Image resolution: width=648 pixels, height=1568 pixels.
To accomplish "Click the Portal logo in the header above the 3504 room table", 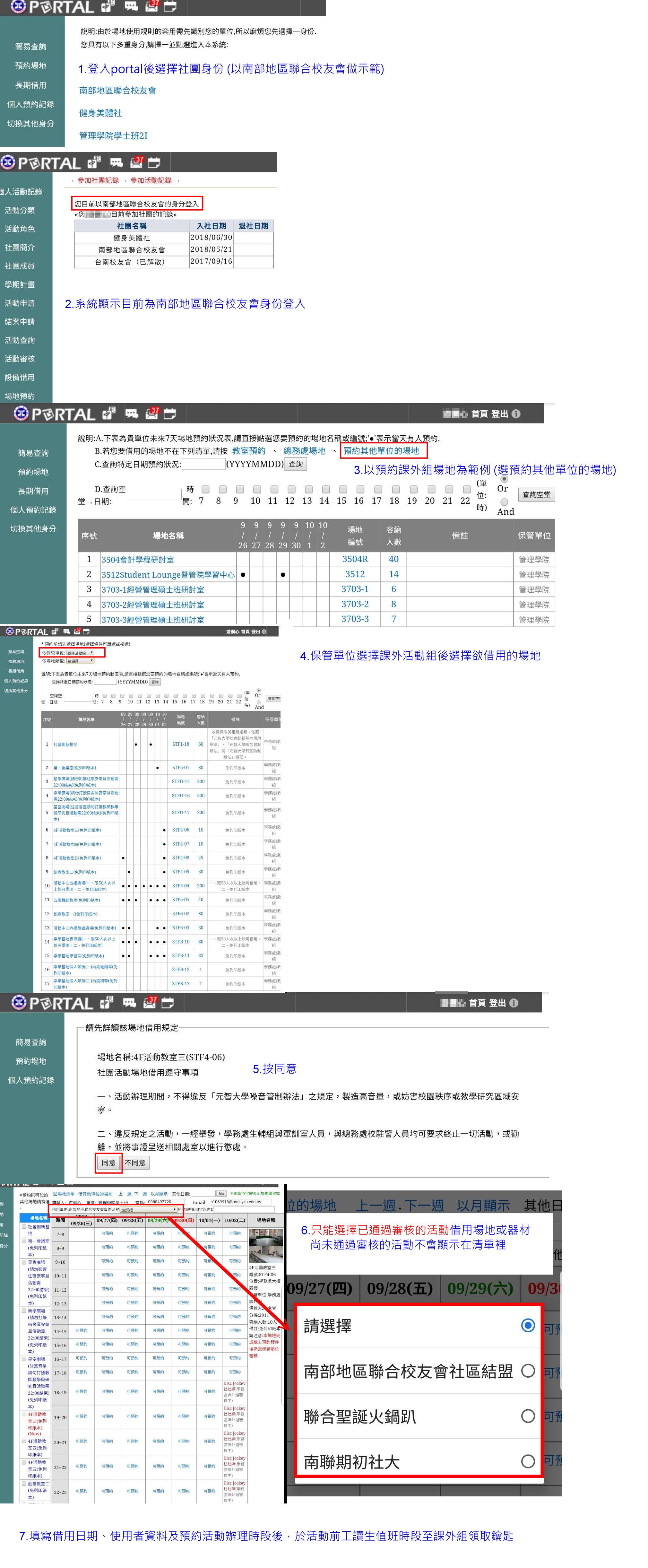I will coord(55,414).
